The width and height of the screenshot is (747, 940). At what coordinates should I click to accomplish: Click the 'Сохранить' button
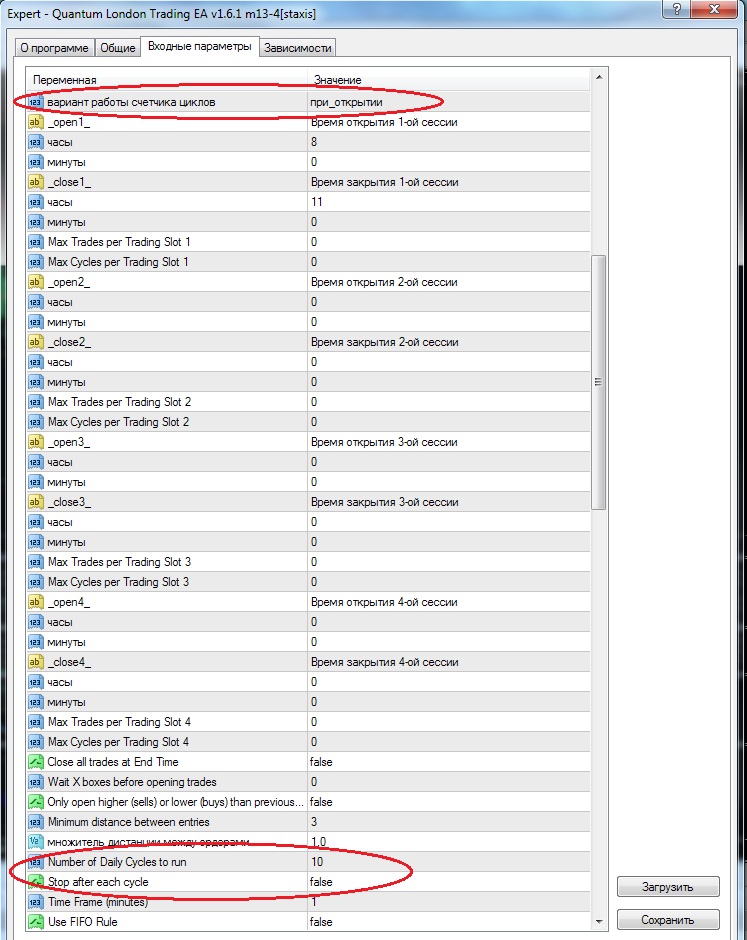pyautogui.click(x=668, y=920)
